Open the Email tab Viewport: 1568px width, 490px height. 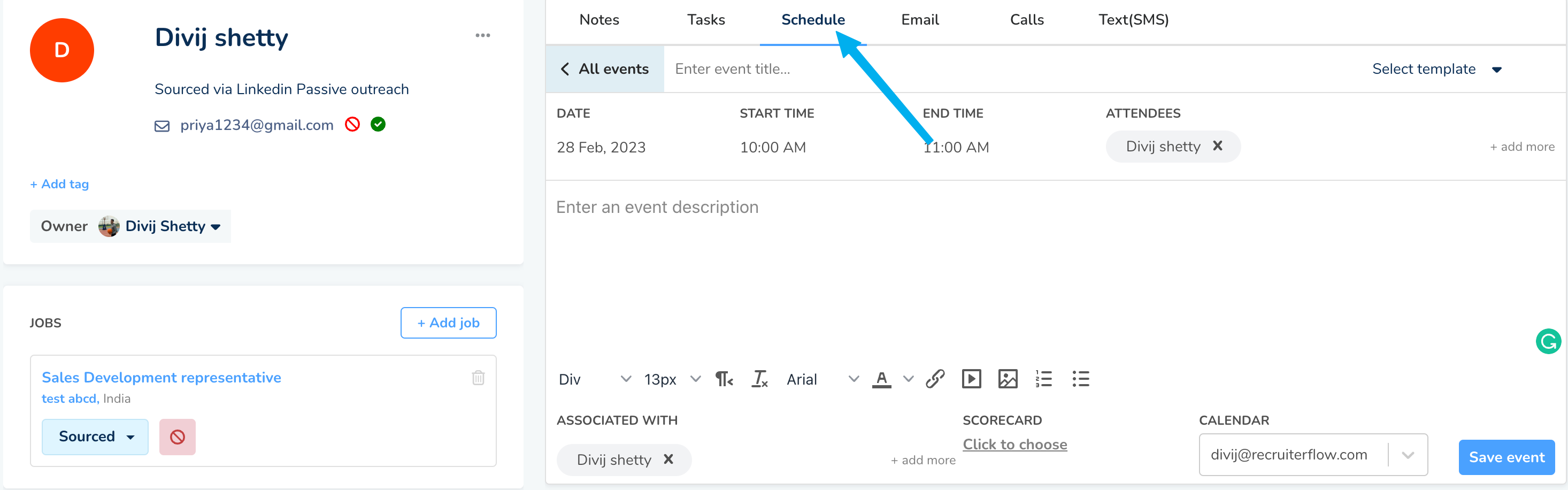919,19
